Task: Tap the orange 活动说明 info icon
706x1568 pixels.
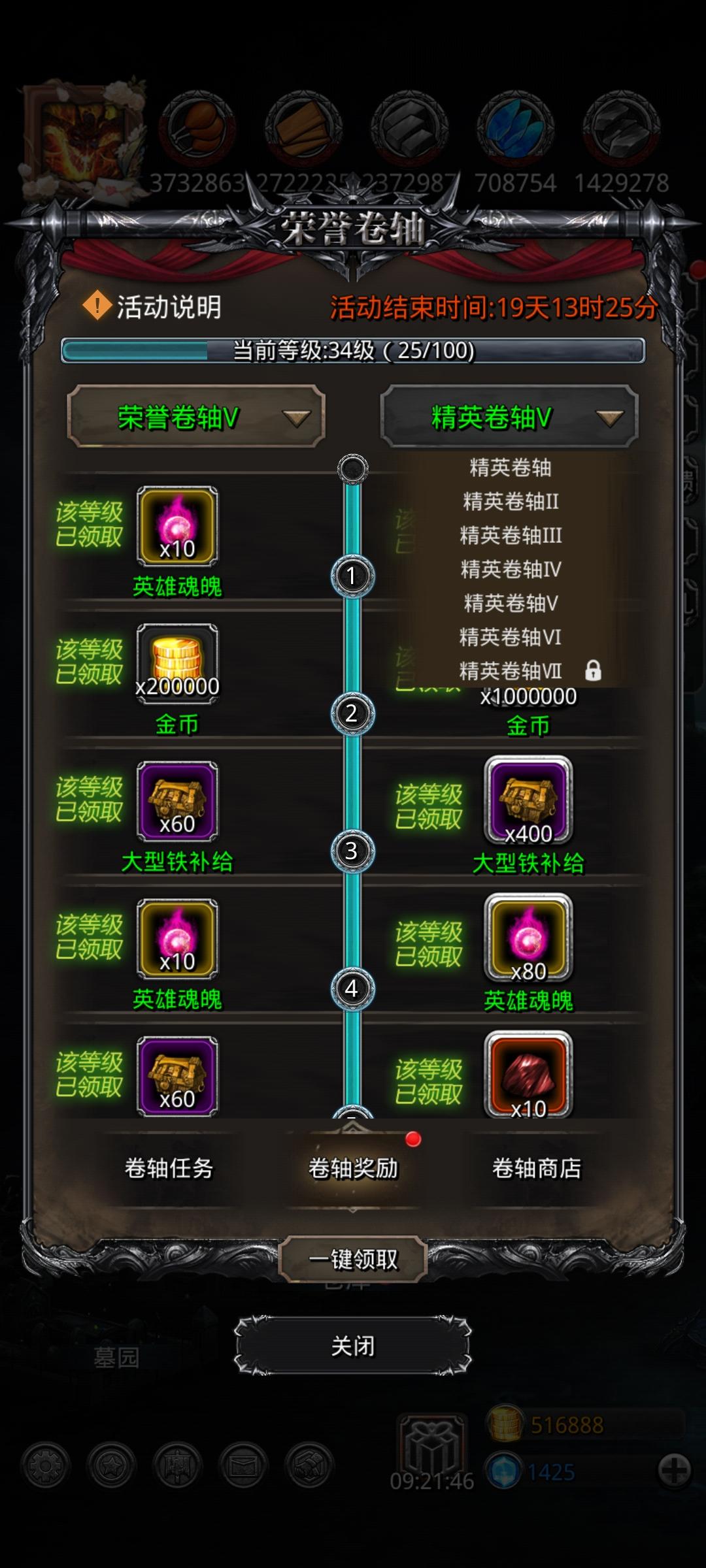Action: point(97,306)
